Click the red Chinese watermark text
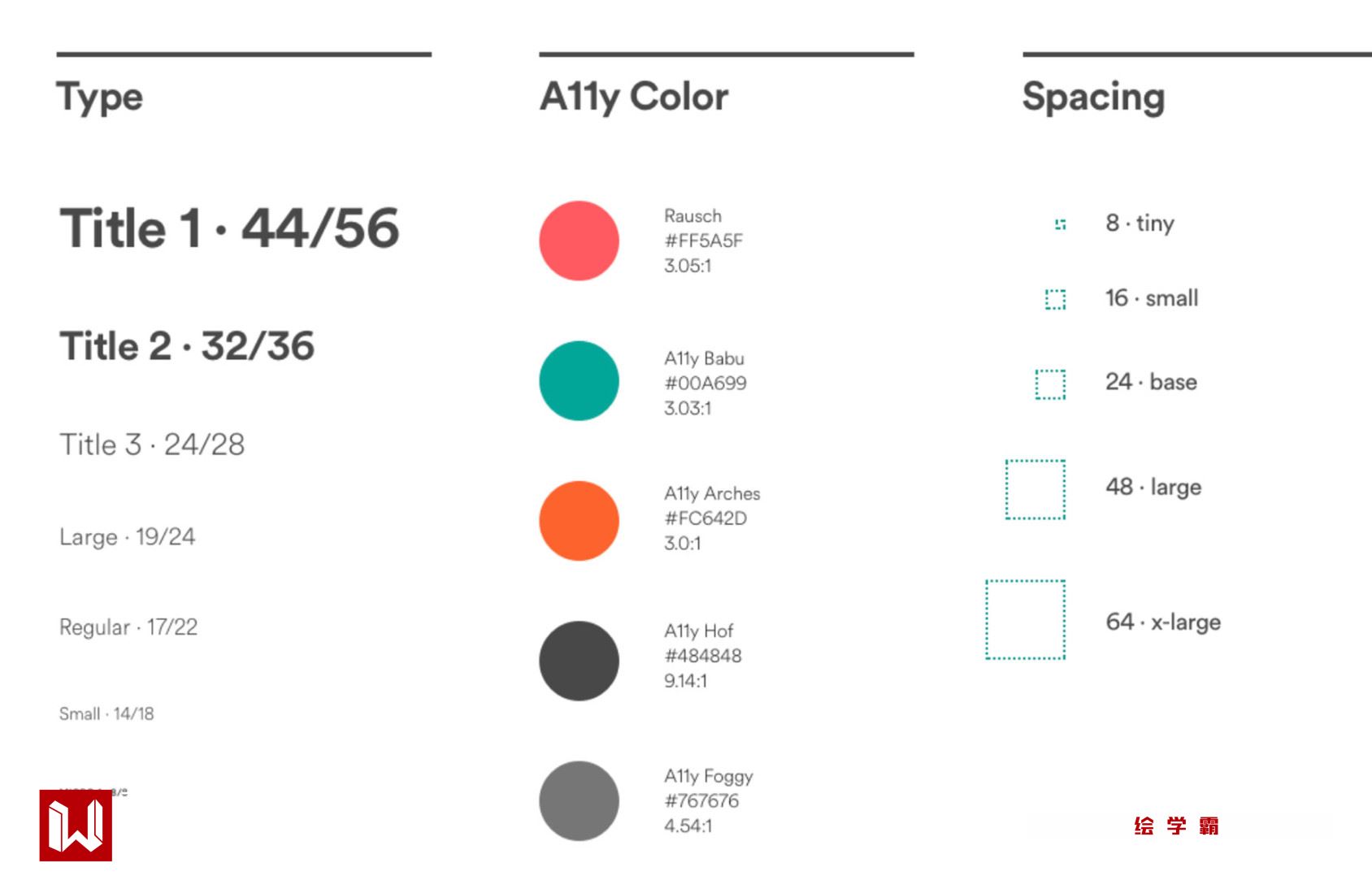The height and width of the screenshot is (889, 1372). [1176, 826]
